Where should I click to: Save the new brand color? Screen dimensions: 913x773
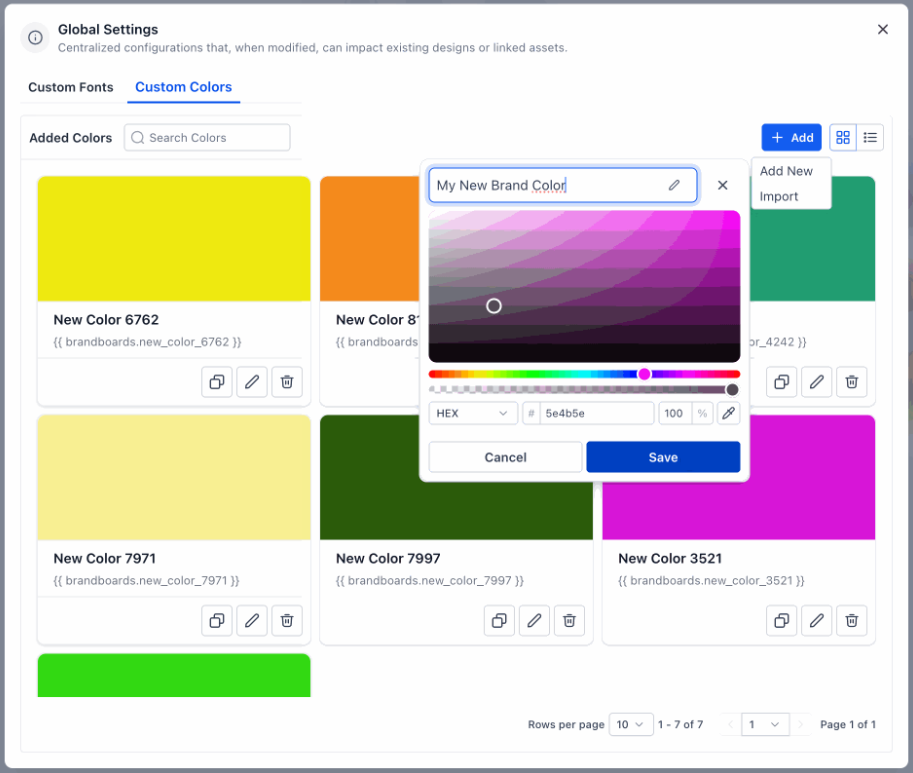[663, 457]
